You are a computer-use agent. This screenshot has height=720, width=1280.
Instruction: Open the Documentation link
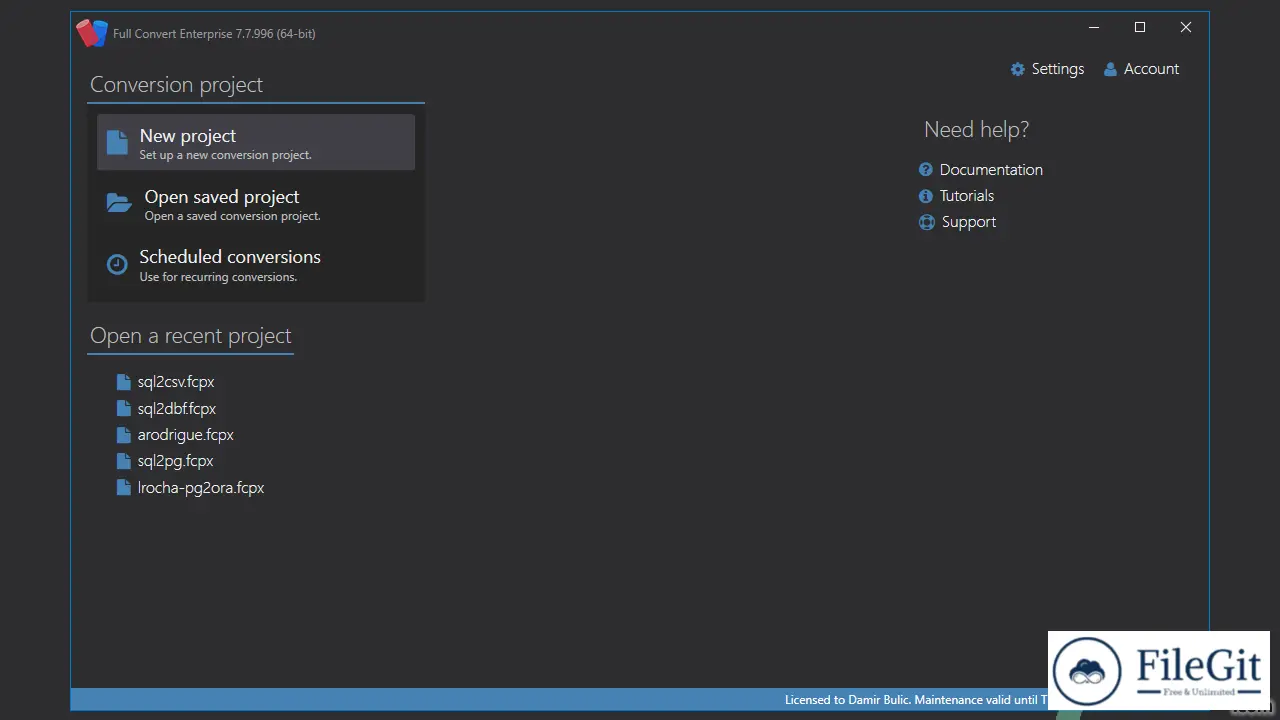981,170
